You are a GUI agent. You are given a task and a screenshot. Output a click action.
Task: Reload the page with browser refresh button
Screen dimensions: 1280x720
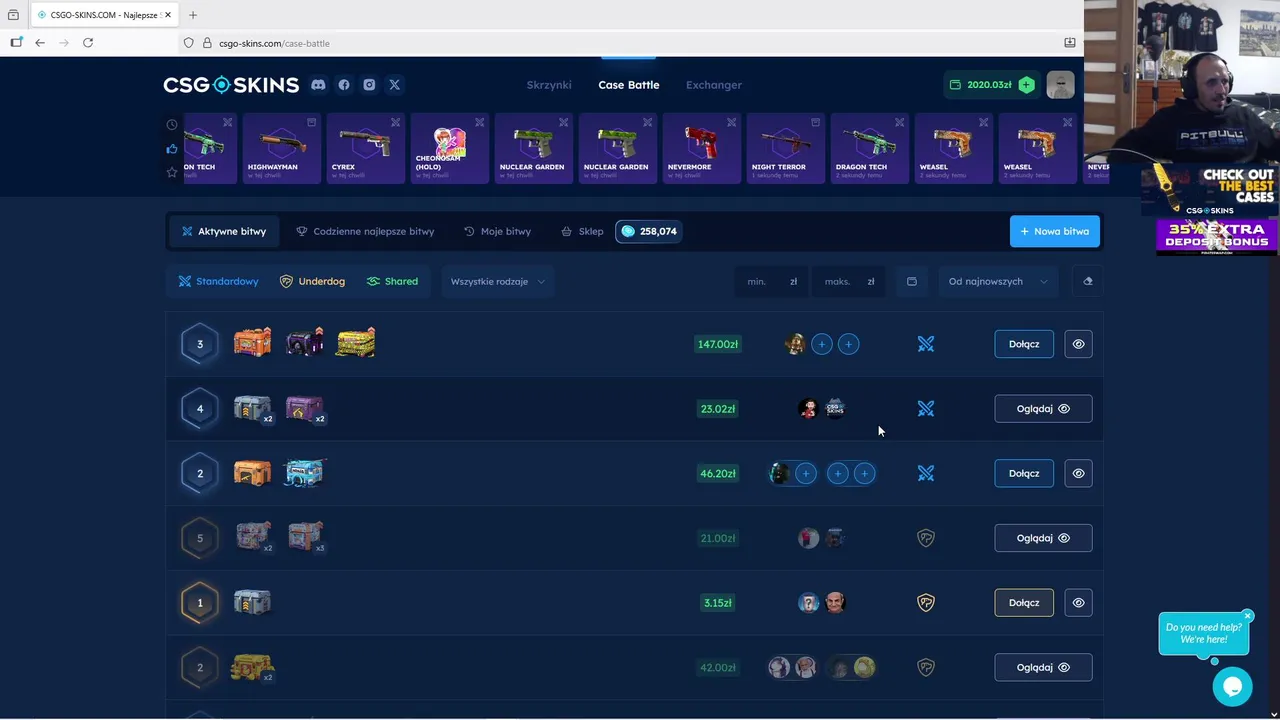point(88,43)
